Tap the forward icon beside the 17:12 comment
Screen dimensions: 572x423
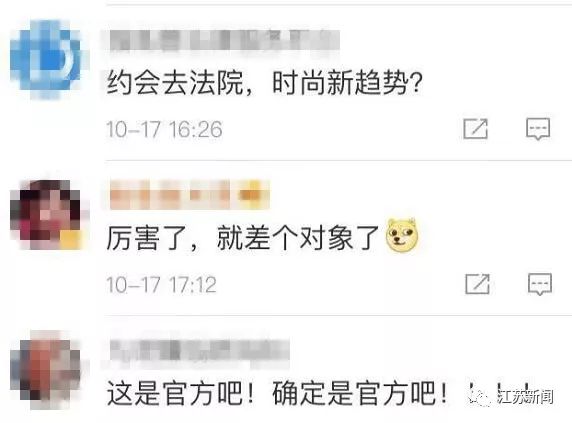point(477,284)
